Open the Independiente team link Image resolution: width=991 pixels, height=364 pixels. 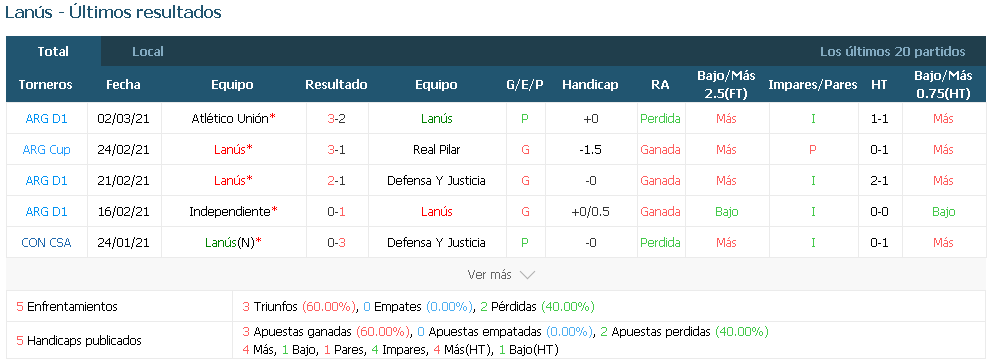tap(229, 211)
